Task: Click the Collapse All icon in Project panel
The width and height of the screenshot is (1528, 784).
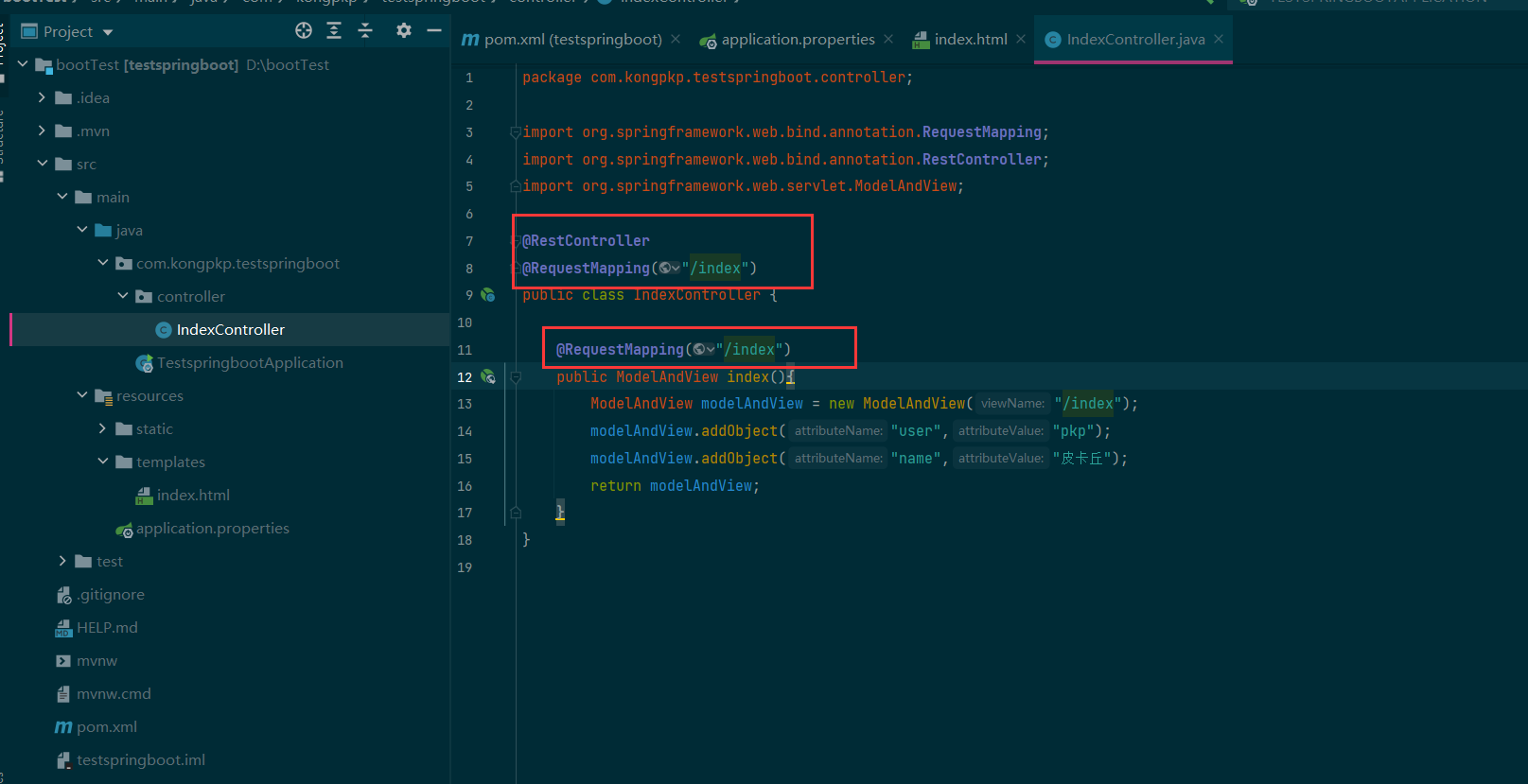Action: [x=365, y=31]
